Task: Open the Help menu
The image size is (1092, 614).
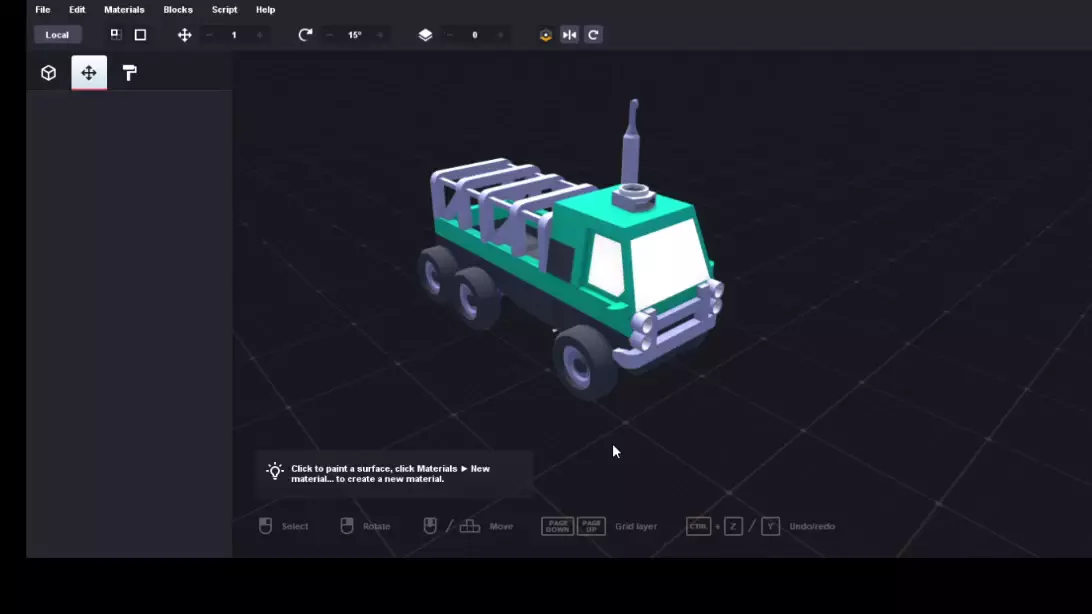Action: 265,10
